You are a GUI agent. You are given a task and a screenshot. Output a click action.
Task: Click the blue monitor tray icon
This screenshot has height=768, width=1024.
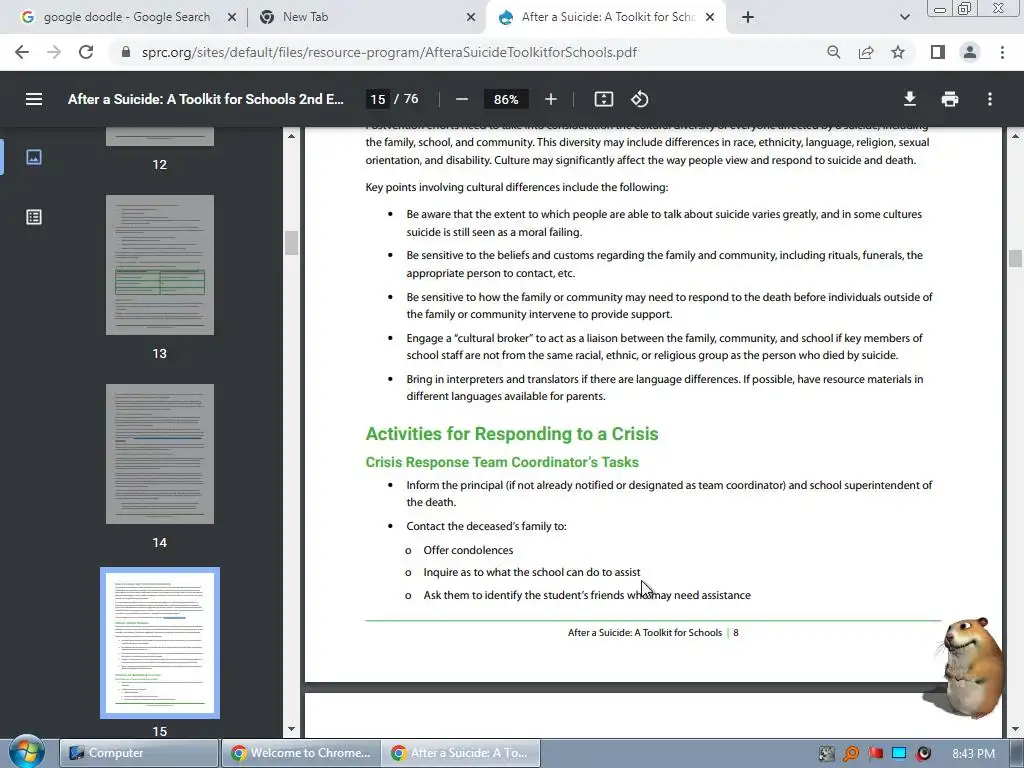(x=899, y=754)
